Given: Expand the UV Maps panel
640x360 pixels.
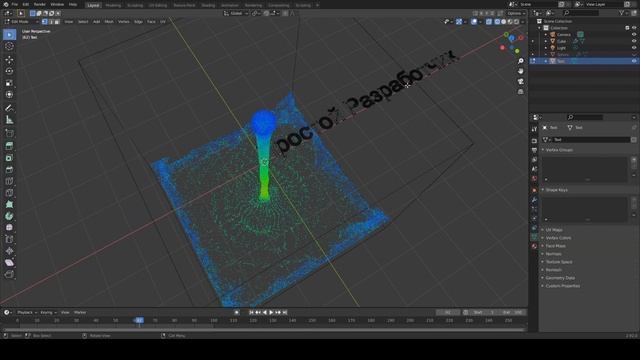Looking at the screenshot, I should (553, 230).
